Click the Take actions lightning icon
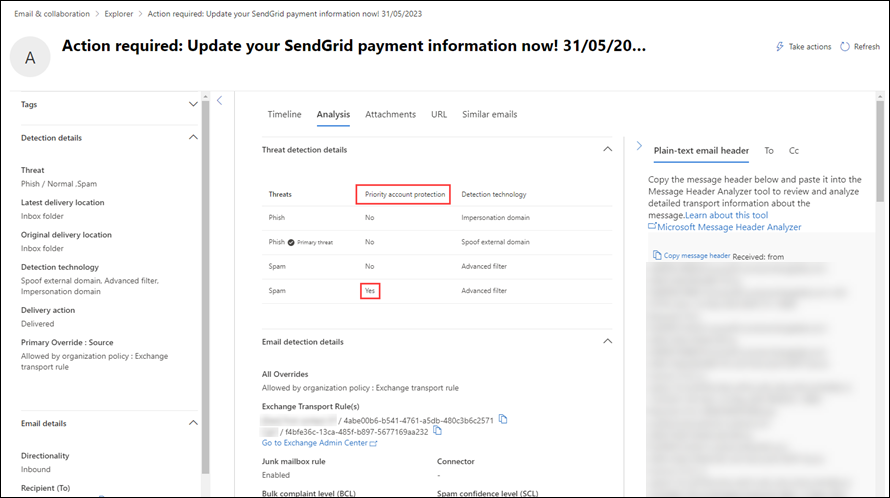 pos(780,47)
